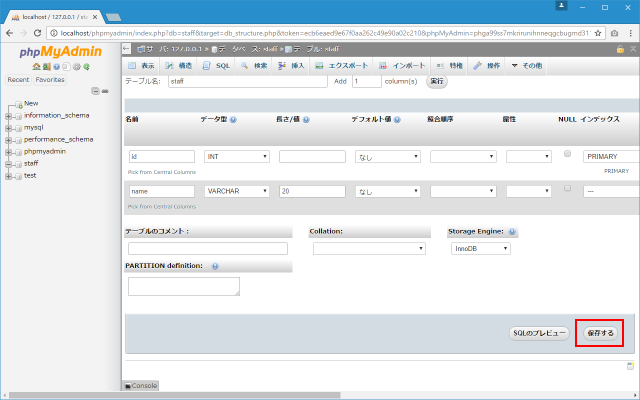640x400 pixels.
Task: Expand the information_schema database node
Action: [9, 115]
